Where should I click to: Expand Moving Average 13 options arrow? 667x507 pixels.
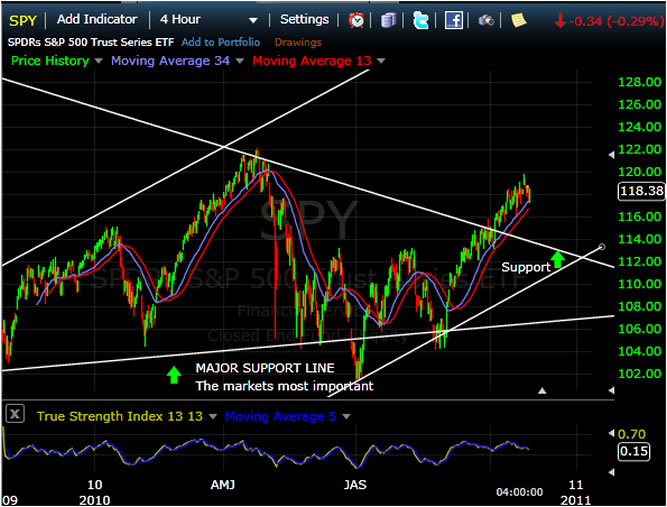pos(381,61)
